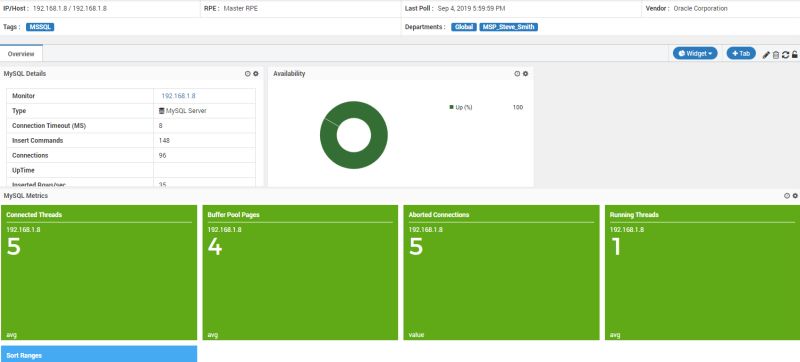Click the 'Availability' widget title
This screenshot has width=800, height=362.
[289, 73]
